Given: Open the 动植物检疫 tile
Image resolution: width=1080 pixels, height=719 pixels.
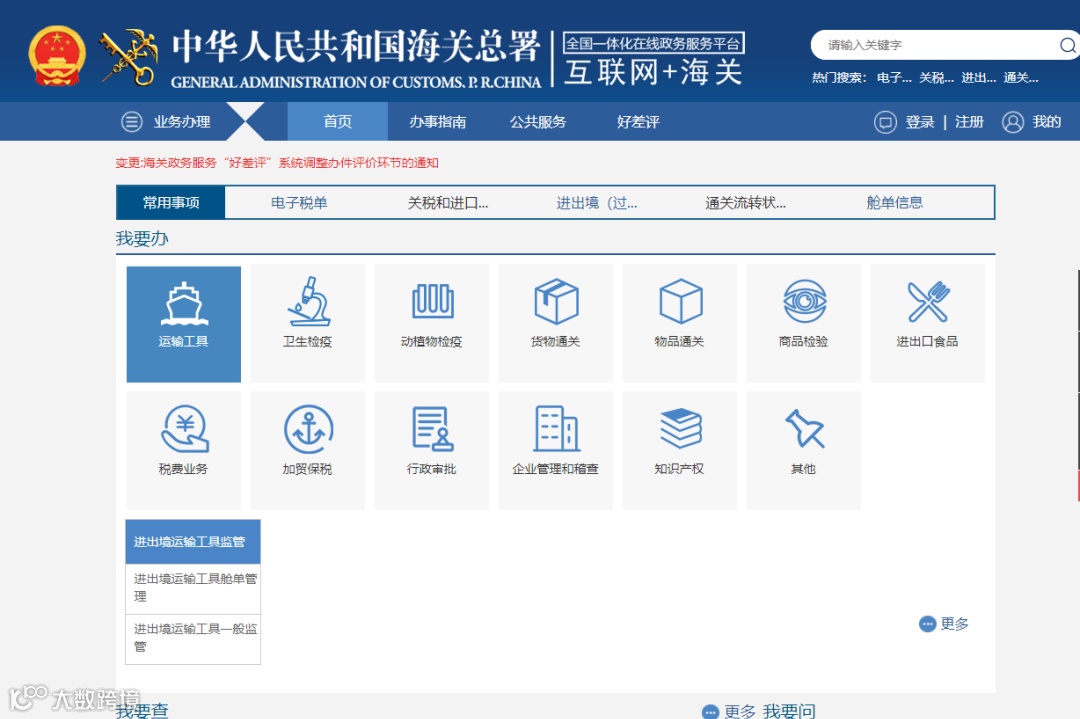Looking at the screenshot, I should (x=431, y=324).
